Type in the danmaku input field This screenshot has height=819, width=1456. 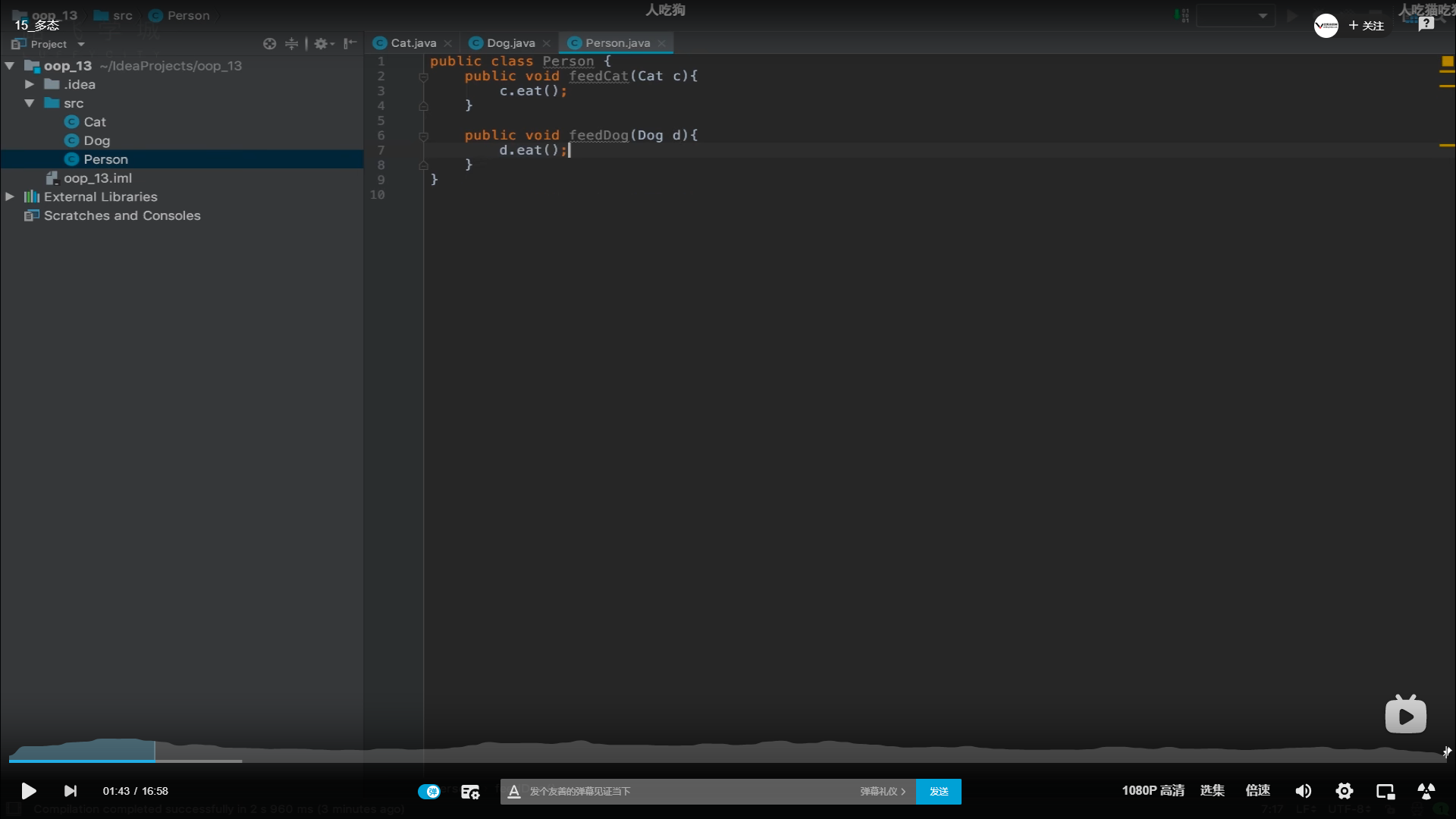(x=682, y=791)
